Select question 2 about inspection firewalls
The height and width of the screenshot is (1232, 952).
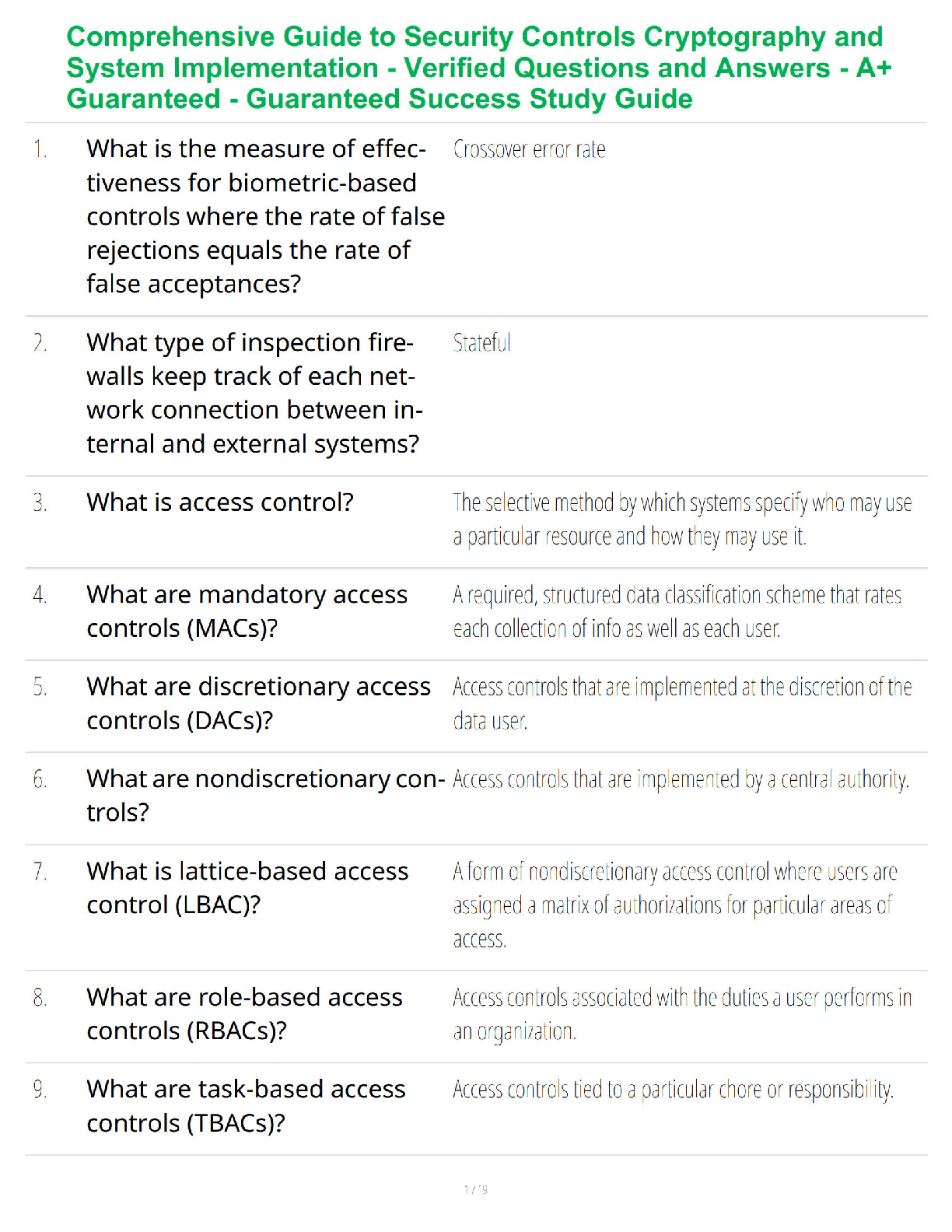(x=254, y=393)
